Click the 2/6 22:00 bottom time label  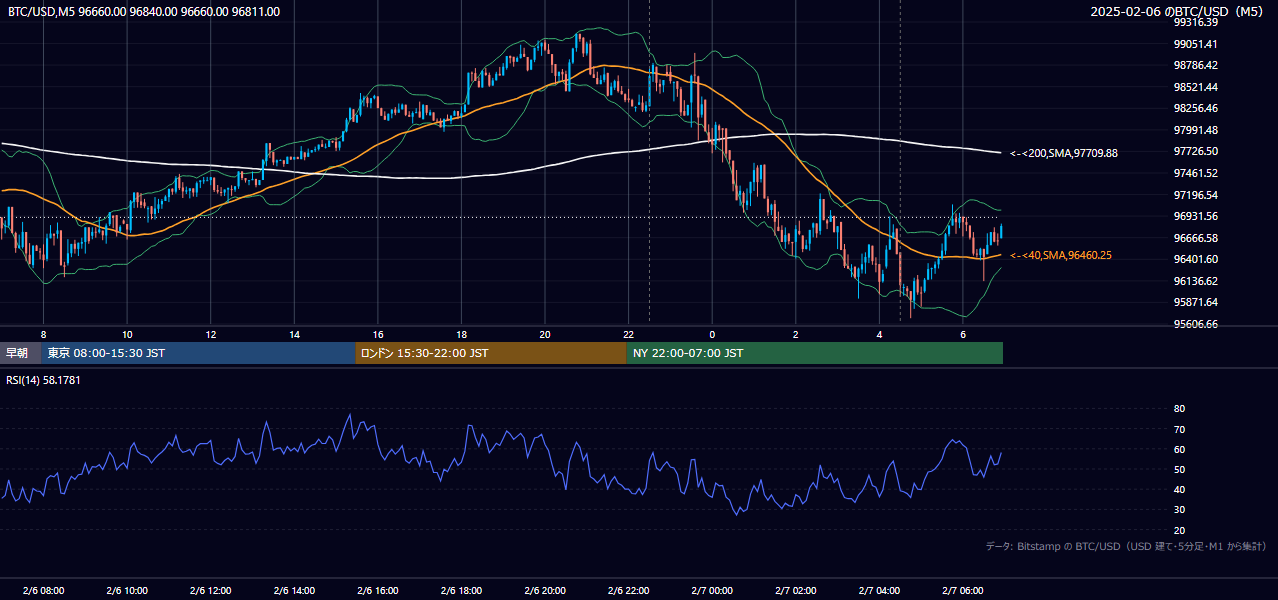[628, 591]
